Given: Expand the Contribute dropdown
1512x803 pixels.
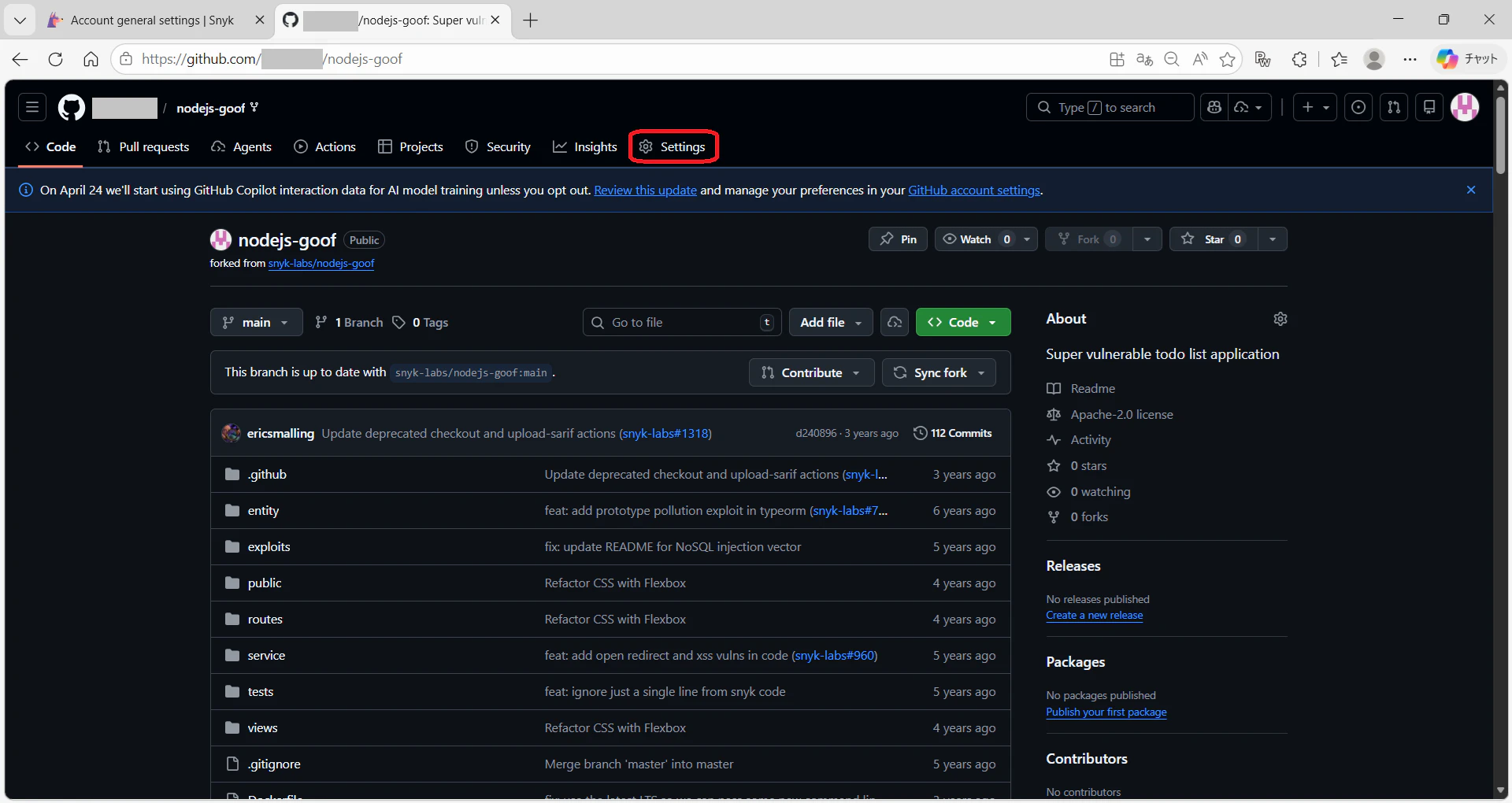Looking at the screenshot, I should (x=811, y=372).
